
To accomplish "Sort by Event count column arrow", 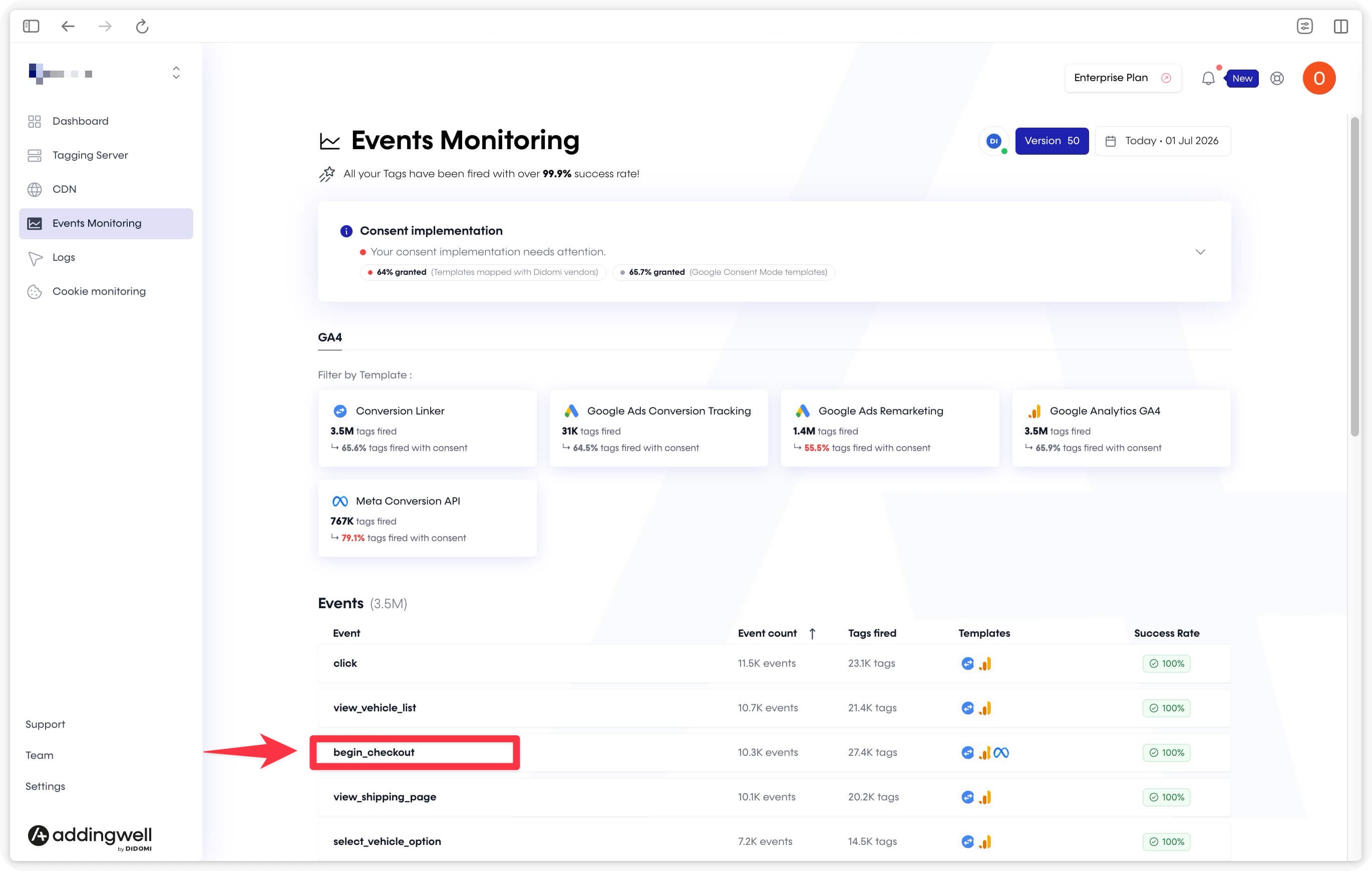I will pyautogui.click(x=813, y=633).
